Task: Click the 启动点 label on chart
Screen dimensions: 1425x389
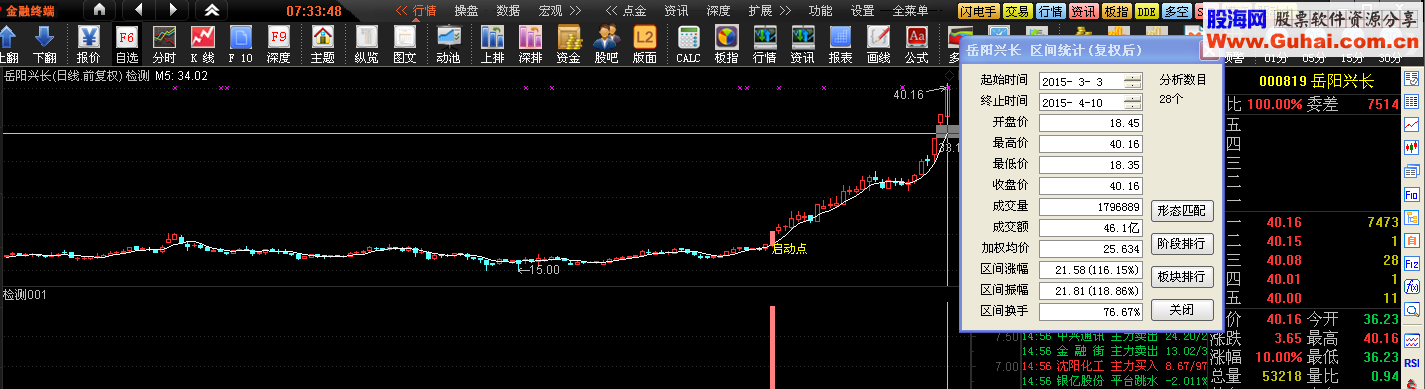Action: (x=790, y=248)
